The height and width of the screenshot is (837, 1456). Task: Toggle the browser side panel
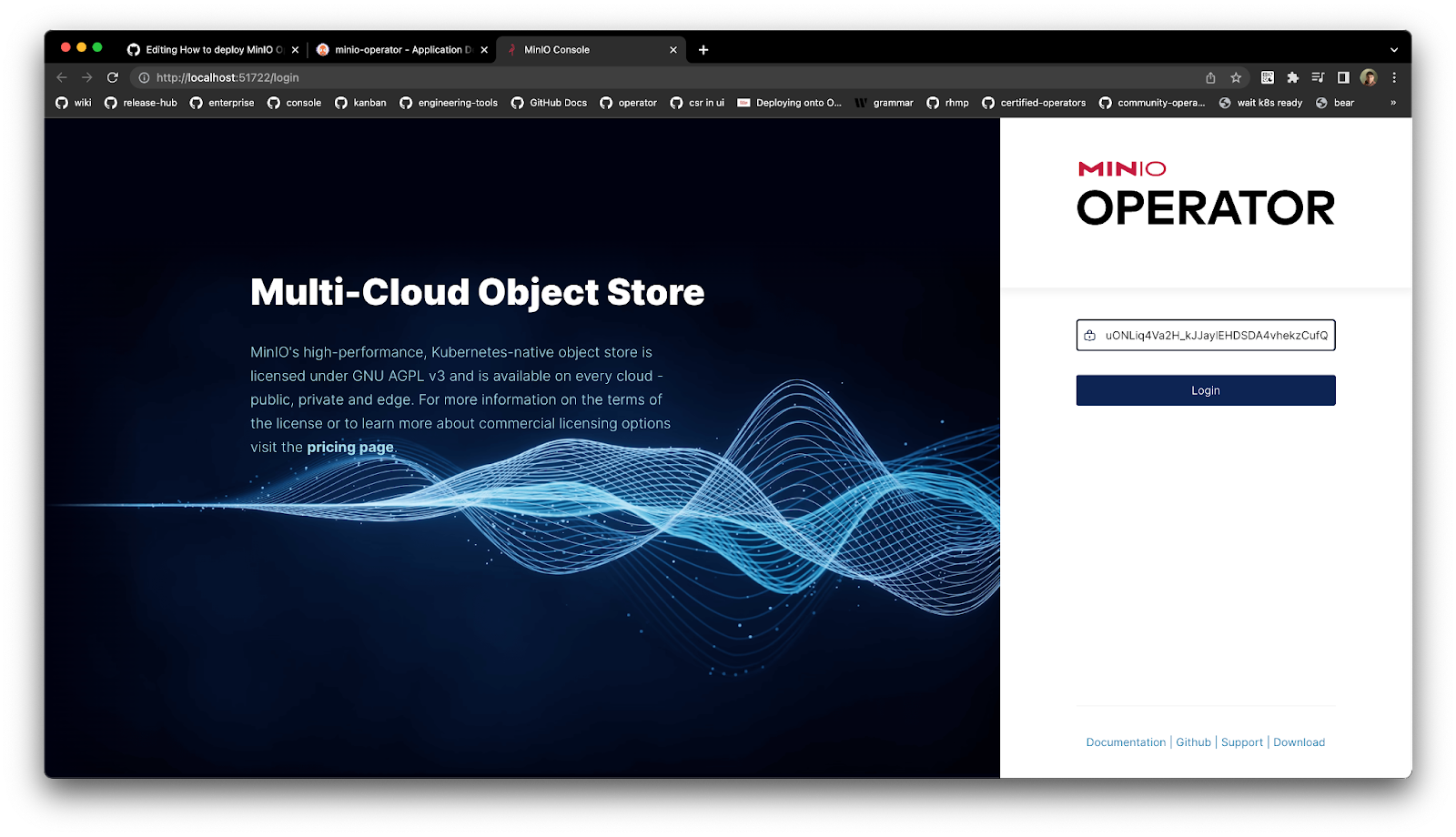1343,77
